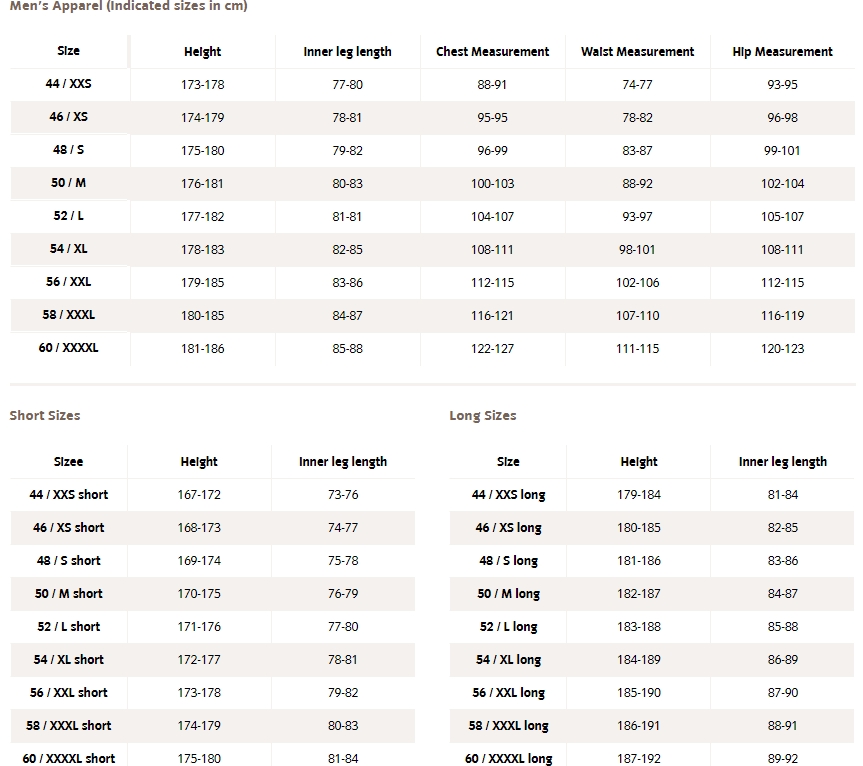Select height value 167-172 in short sizes
This screenshot has width=863, height=766.
click(199, 495)
